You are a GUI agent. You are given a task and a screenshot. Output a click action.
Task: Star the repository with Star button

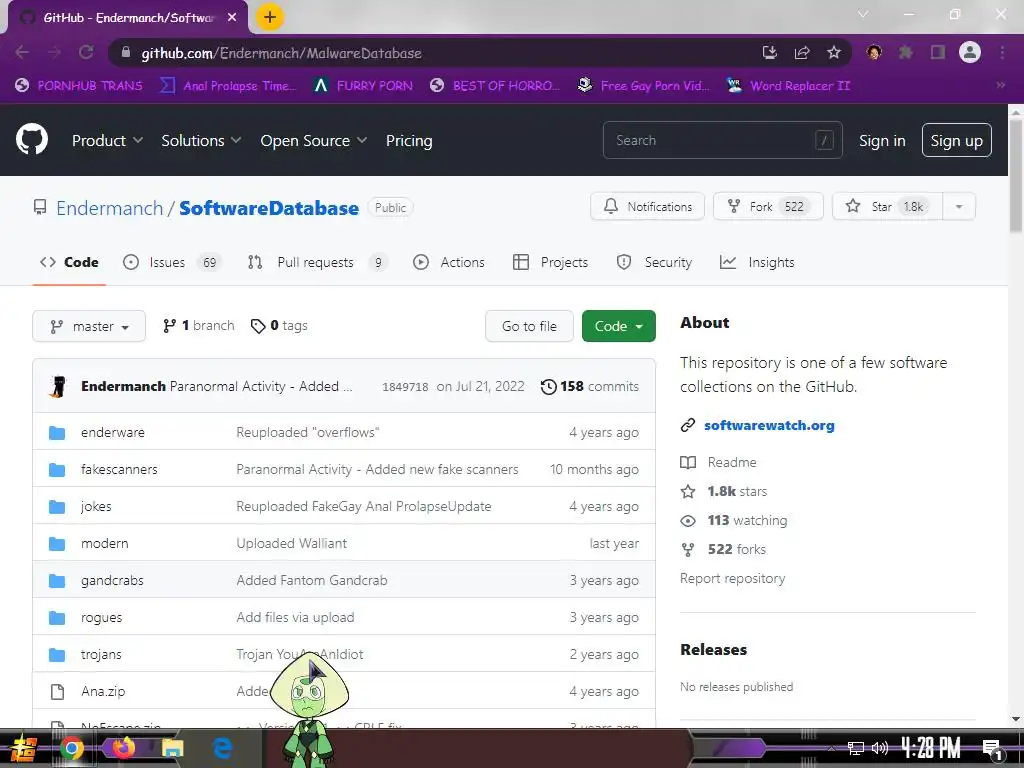coord(888,206)
